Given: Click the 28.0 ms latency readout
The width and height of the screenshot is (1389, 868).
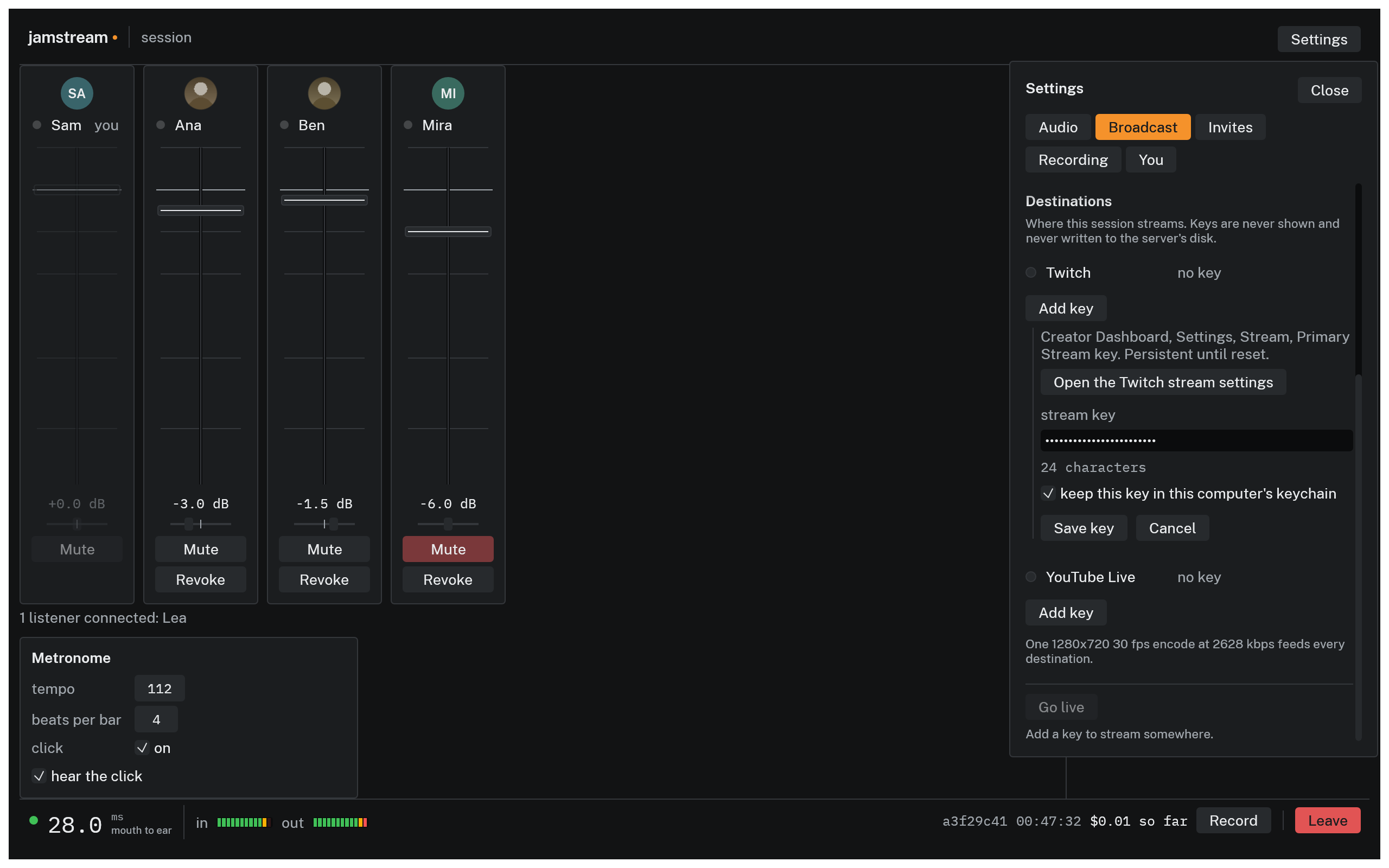Looking at the screenshot, I should pyautogui.click(x=75, y=825).
